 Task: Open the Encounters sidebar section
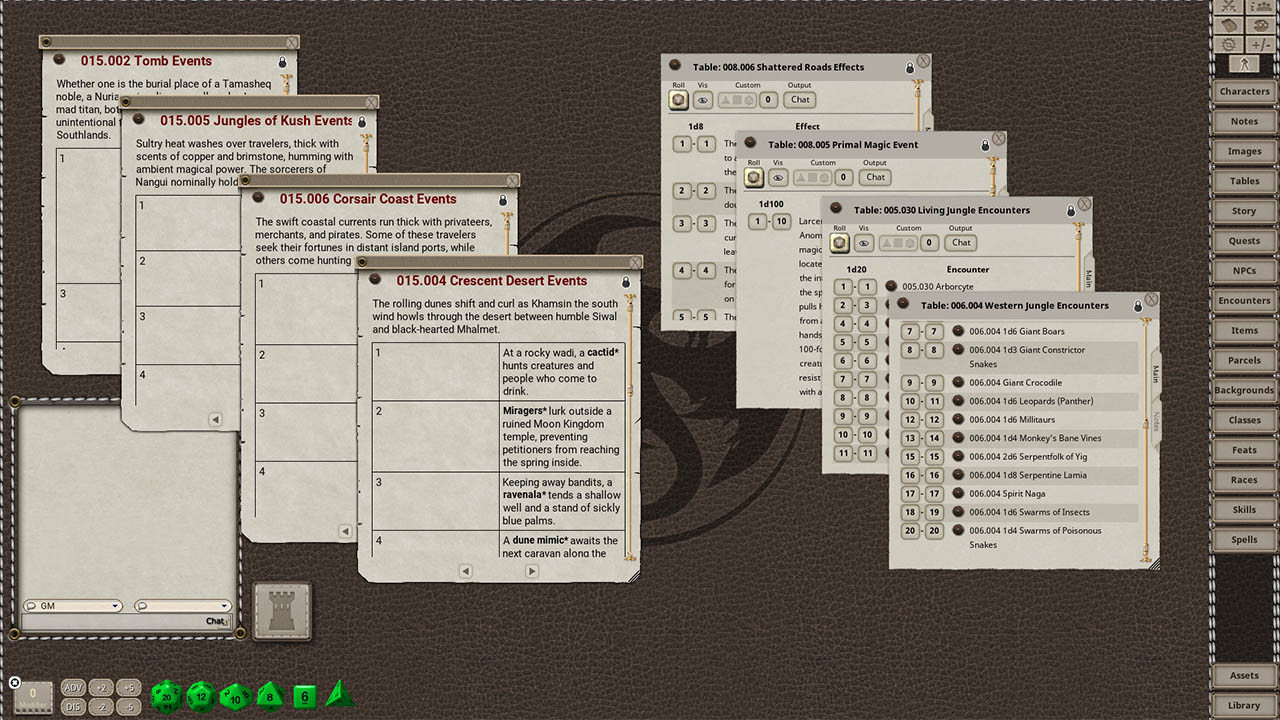pyautogui.click(x=1243, y=300)
